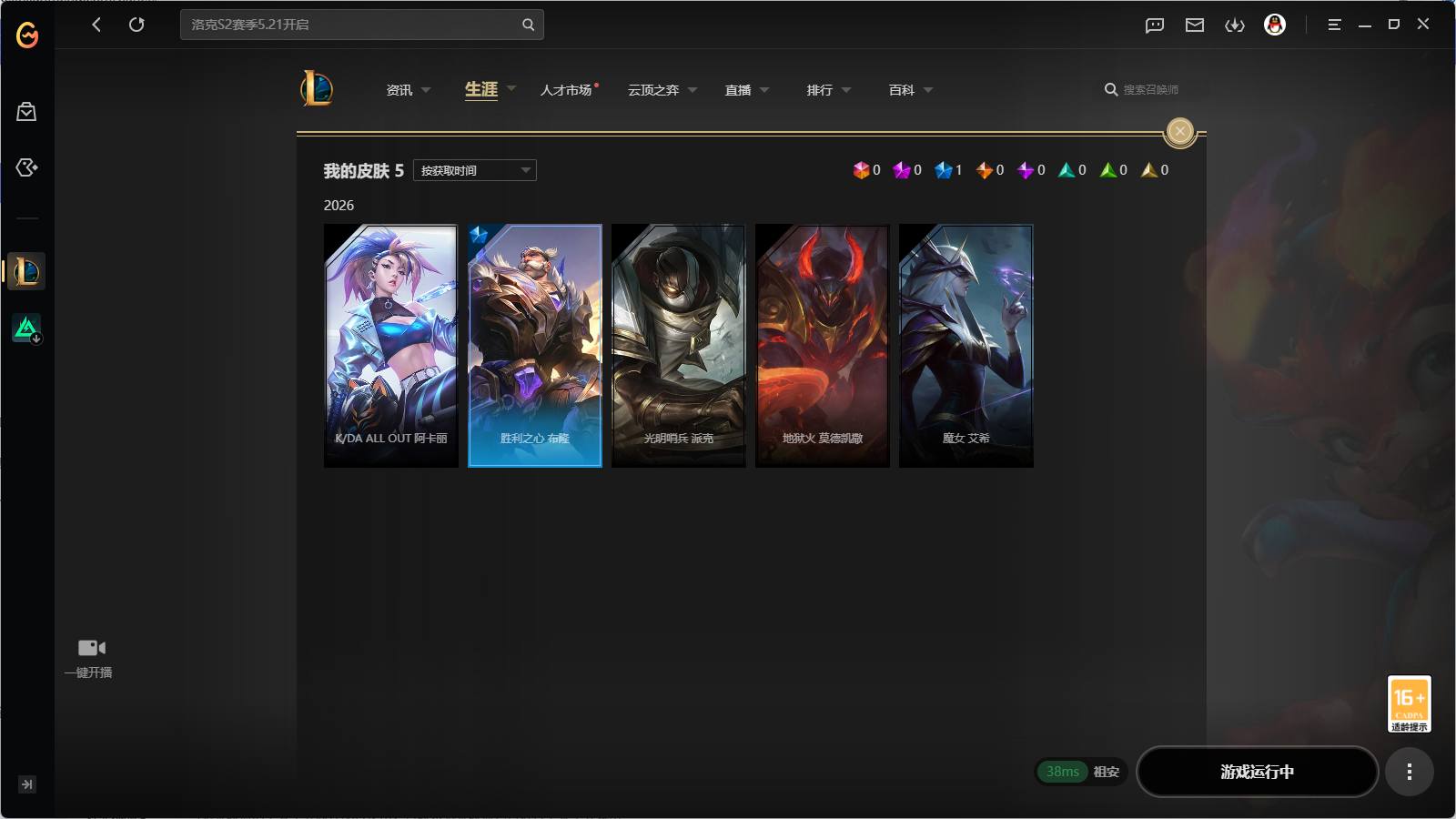1456x819 pixels.
Task: Click the 我的皮肤 5 heading
Action: point(364,171)
